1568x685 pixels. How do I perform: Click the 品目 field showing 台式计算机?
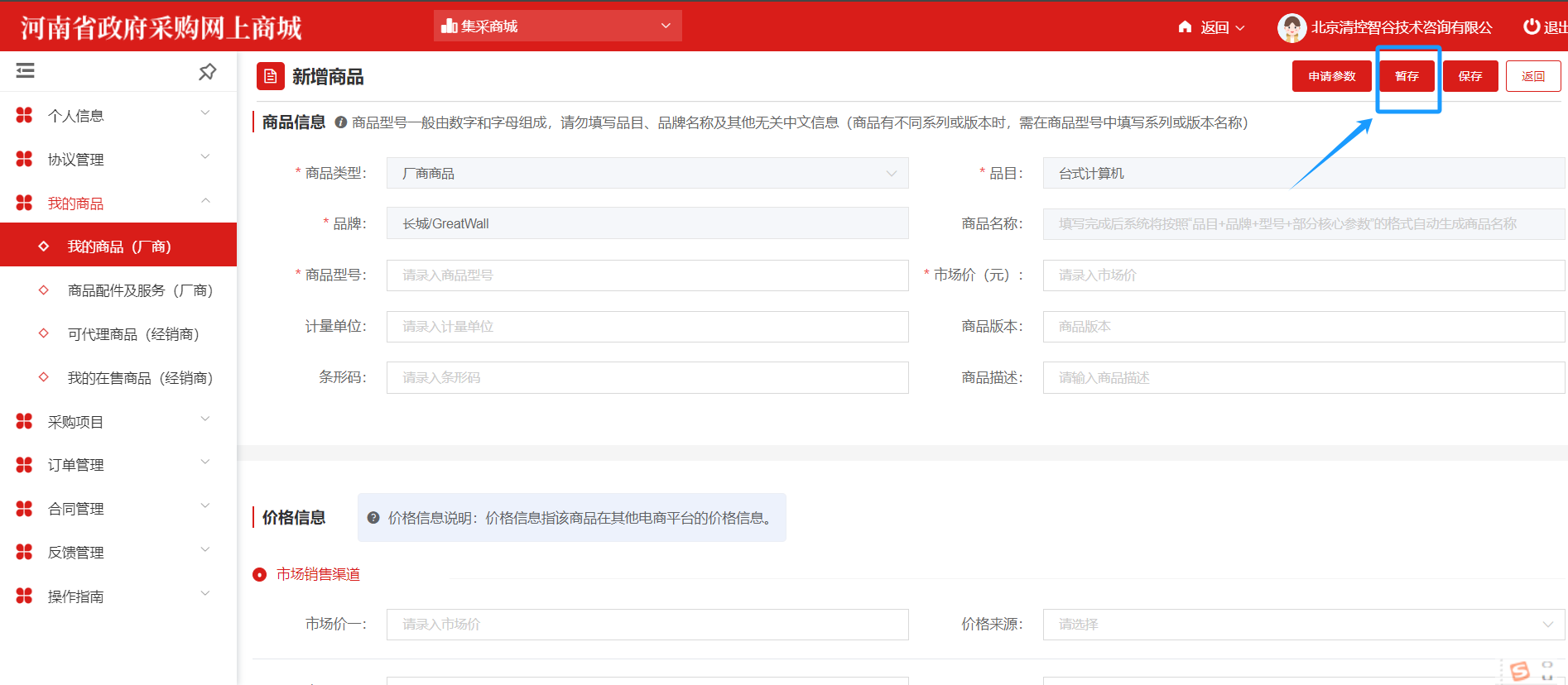[1304, 173]
